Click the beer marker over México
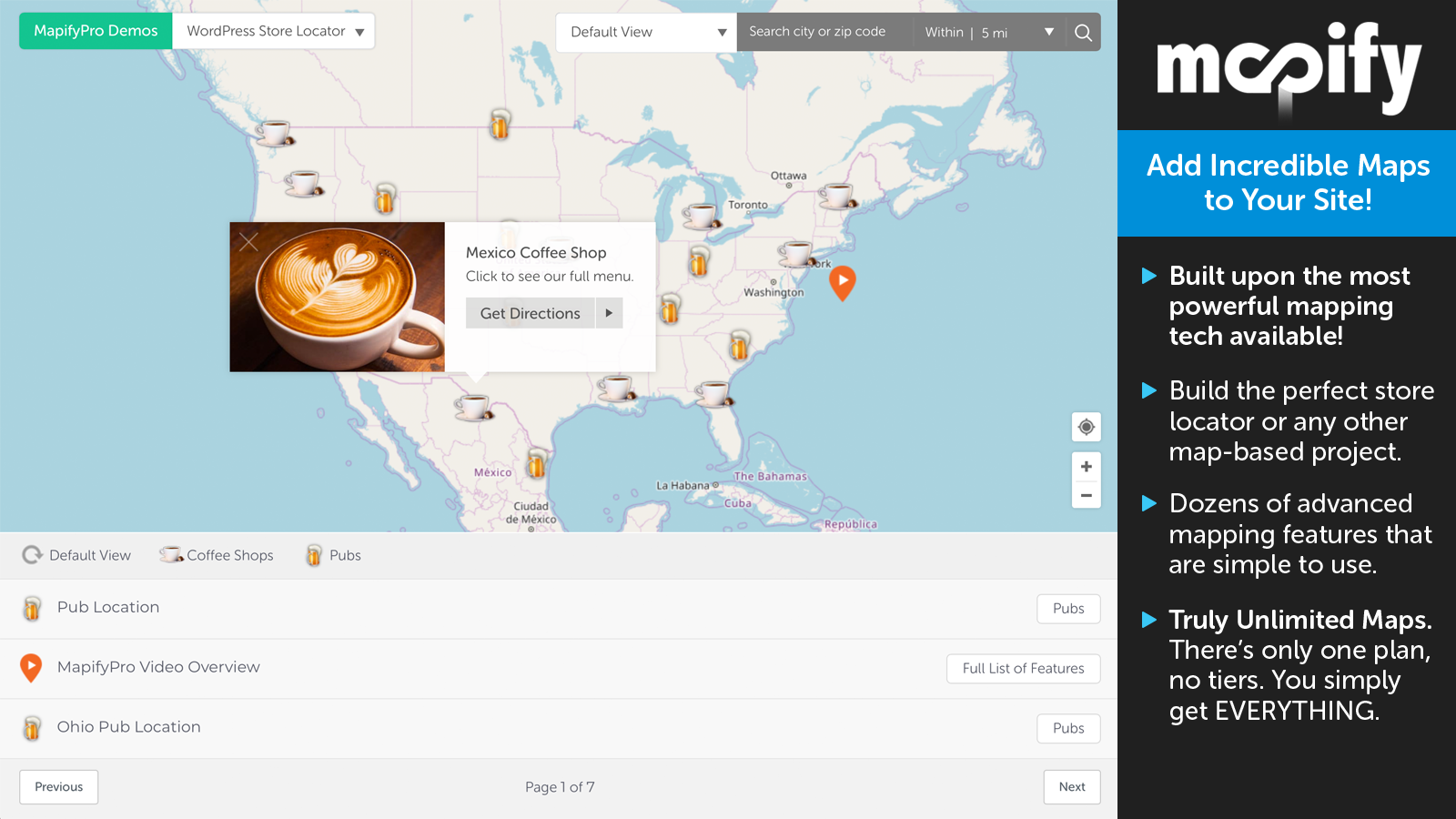The height and width of the screenshot is (819, 1456). click(536, 463)
